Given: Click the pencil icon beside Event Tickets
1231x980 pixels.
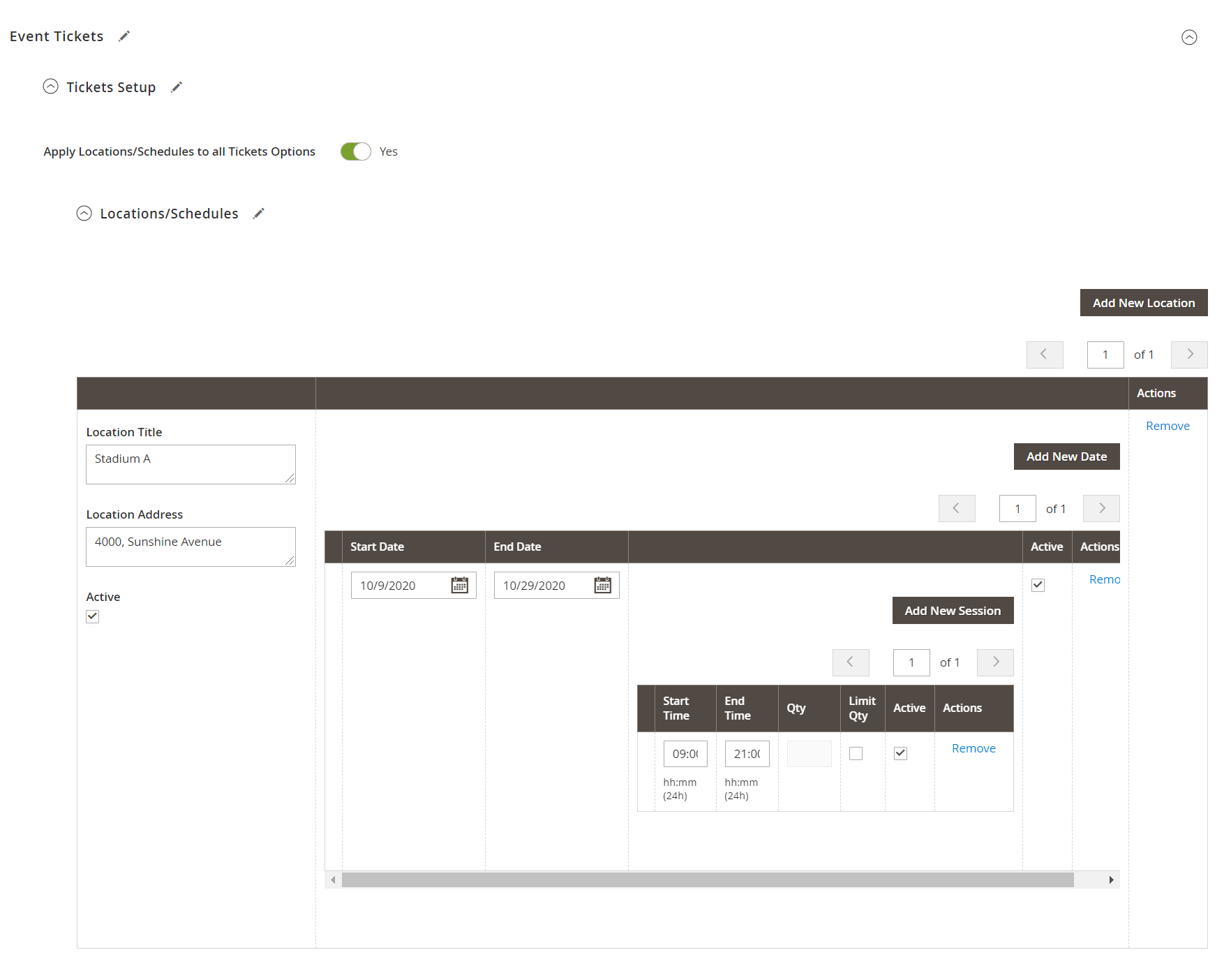Looking at the screenshot, I should [124, 36].
